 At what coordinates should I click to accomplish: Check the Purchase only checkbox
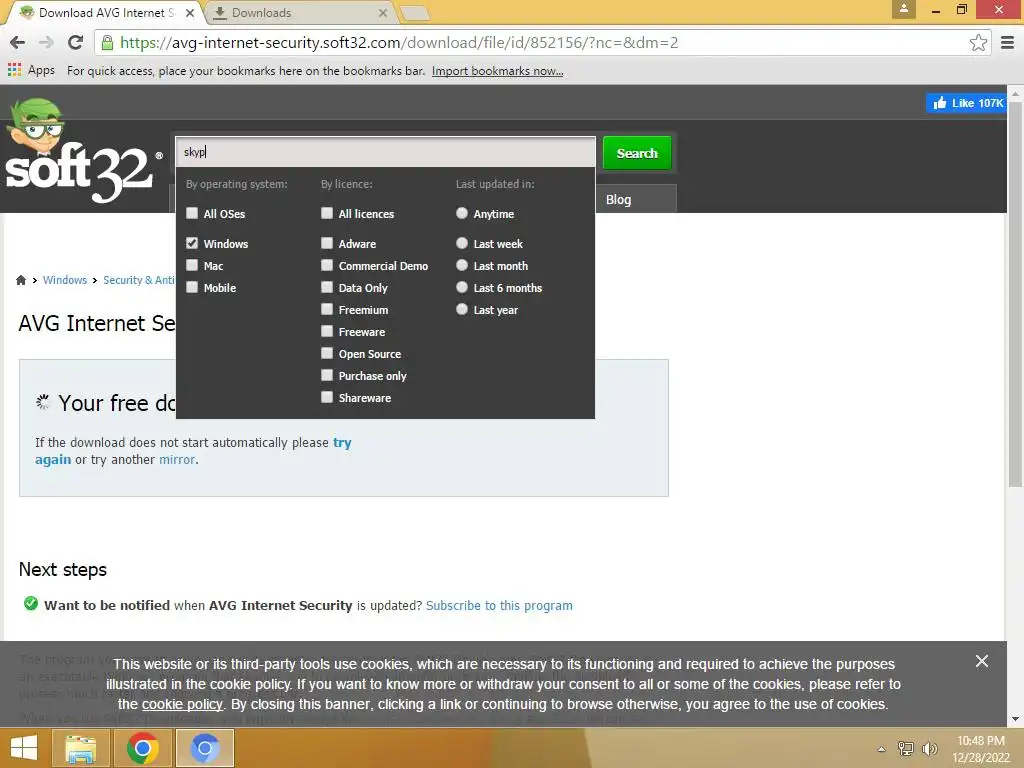pos(327,375)
